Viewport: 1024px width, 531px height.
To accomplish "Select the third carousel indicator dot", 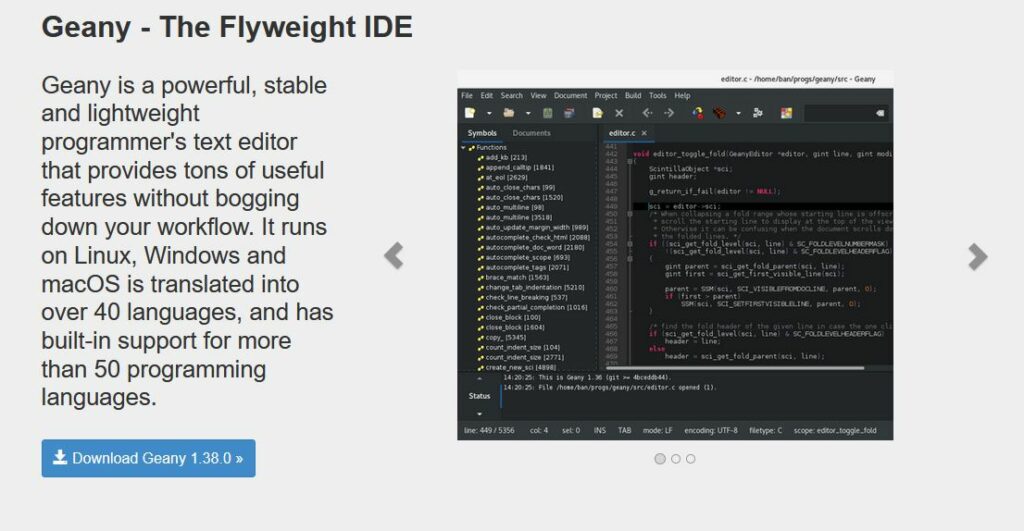I will pyautogui.click(x=690, y=459).
